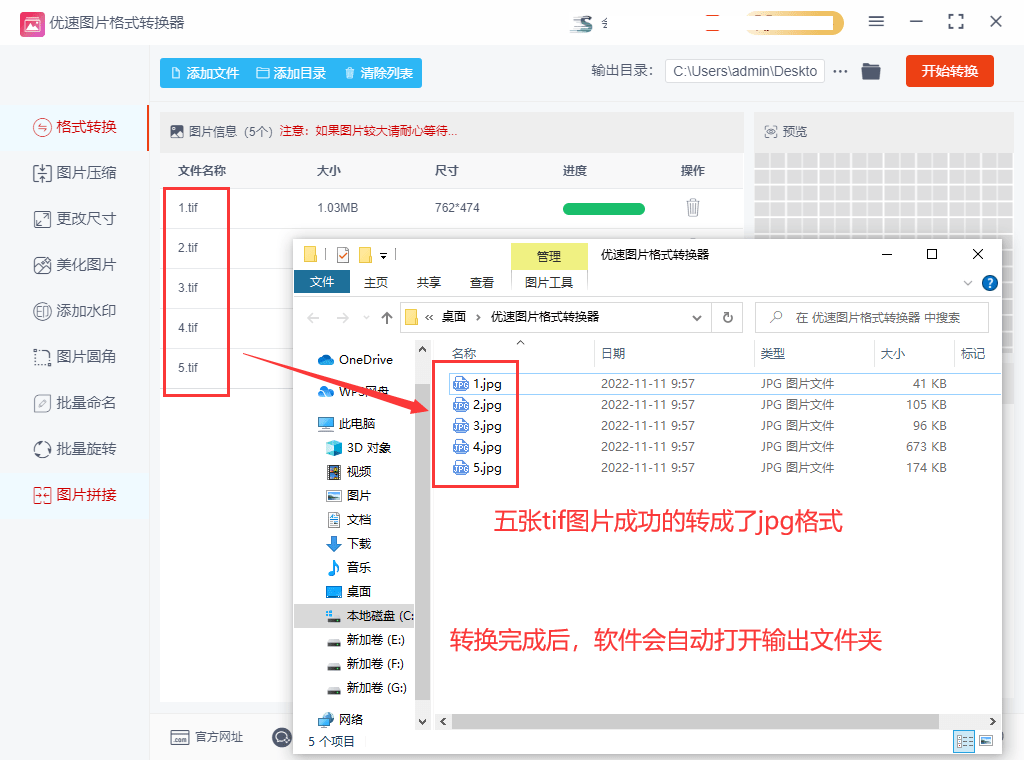Switch to the 主页 ribbon tab
The width and height of the screenshot is (1024, 760).
tap(377, 283)
